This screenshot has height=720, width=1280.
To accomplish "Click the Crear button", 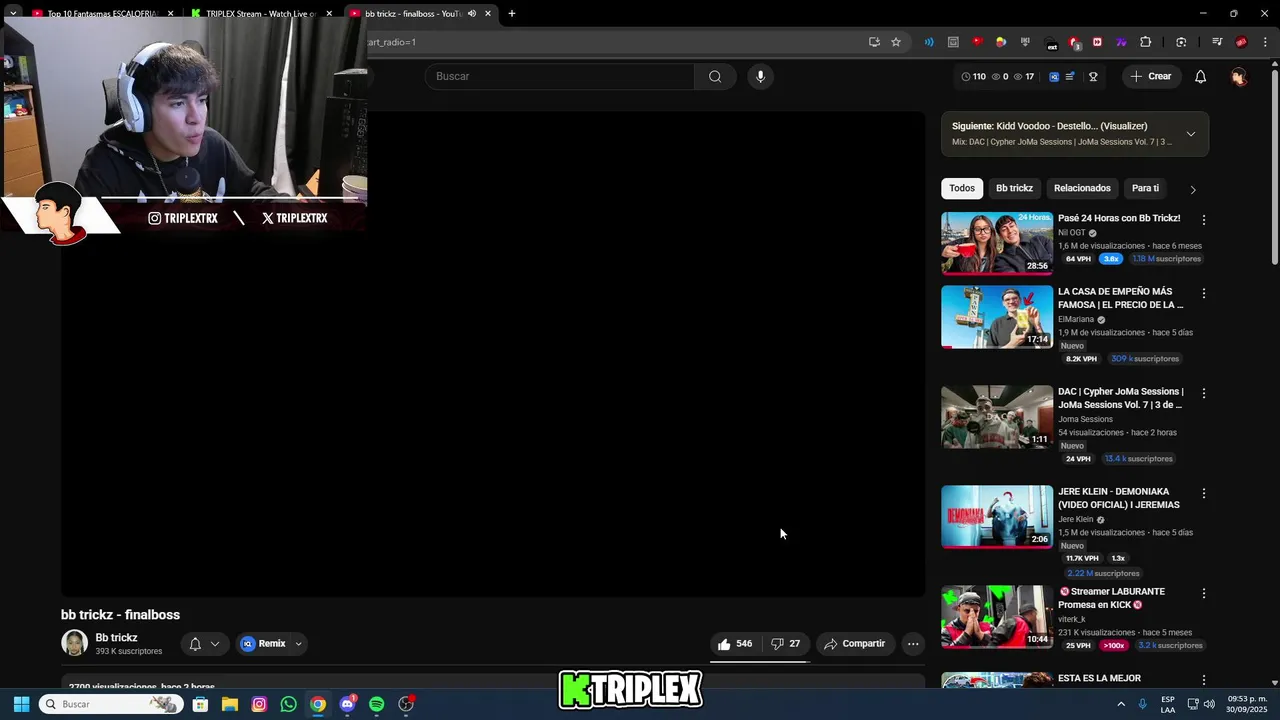I will click(1150, 77).
